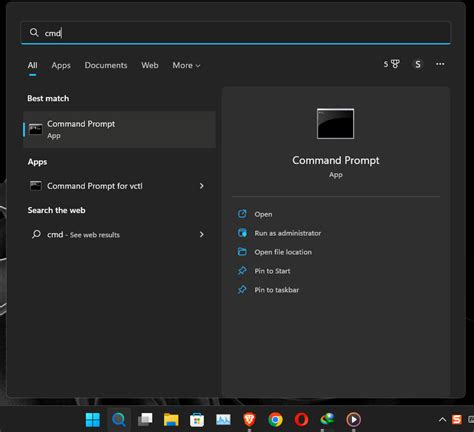Click the rewards trophy icon
This screenshot has height=432, width=474.
[x=391, y=64]
